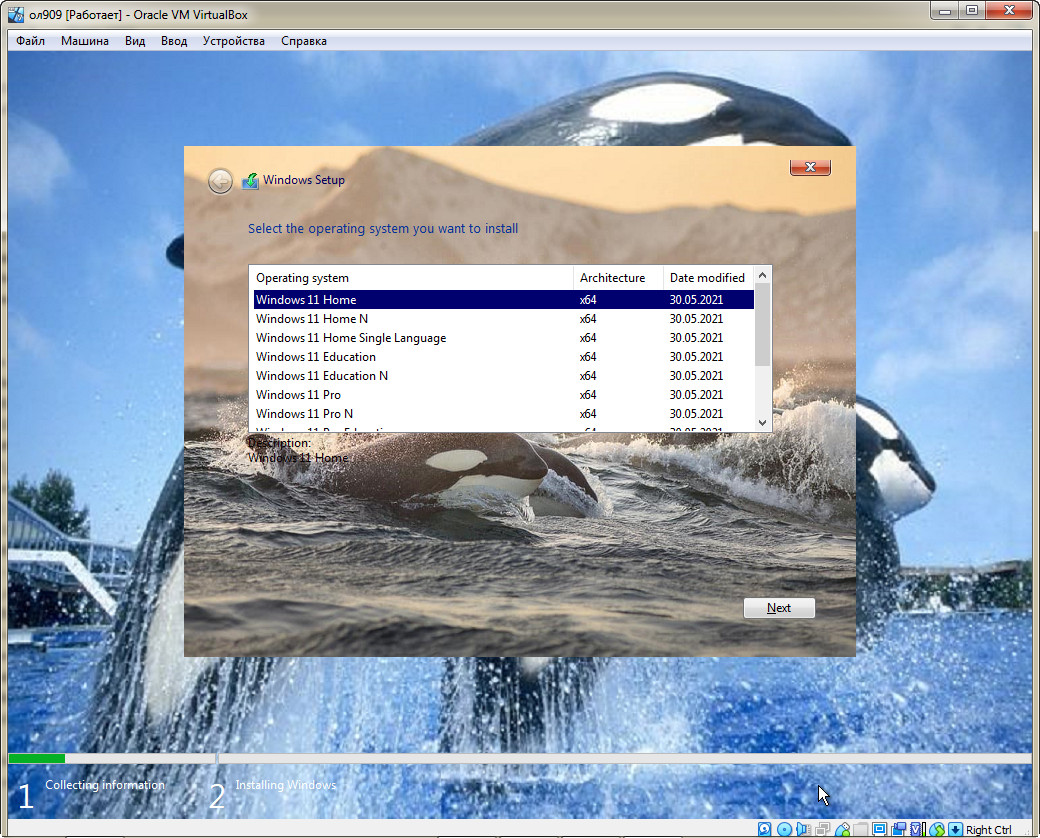Click the display monitor status icon
The height and width of the screenshot is (838, 1040).
coord(880,829)
